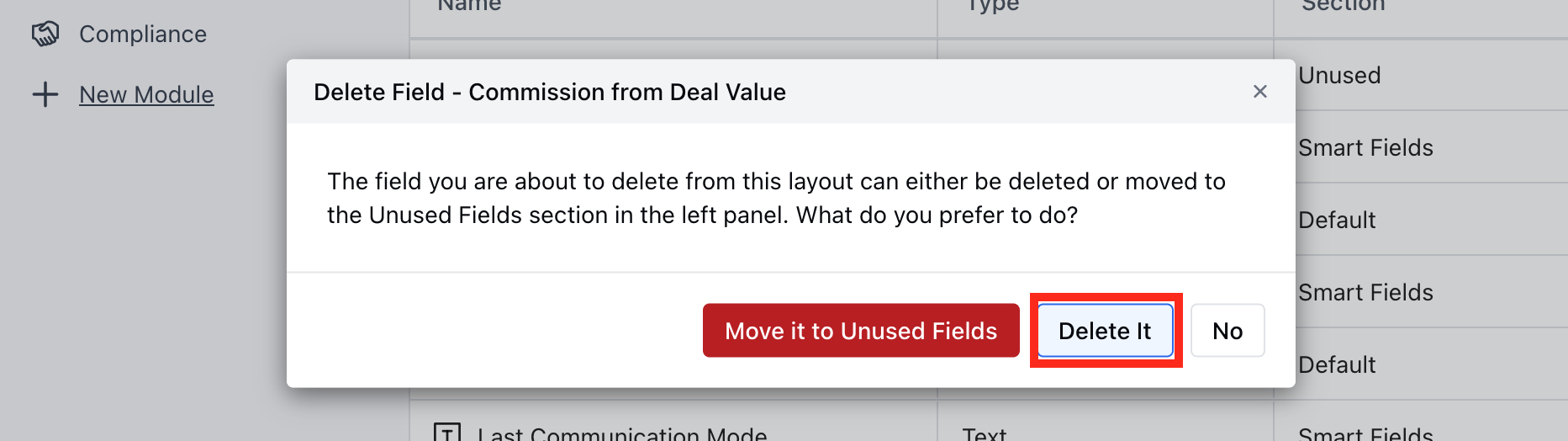Click the Text type cell
This screenshot has height=441, width=1568.
point(985,433)
